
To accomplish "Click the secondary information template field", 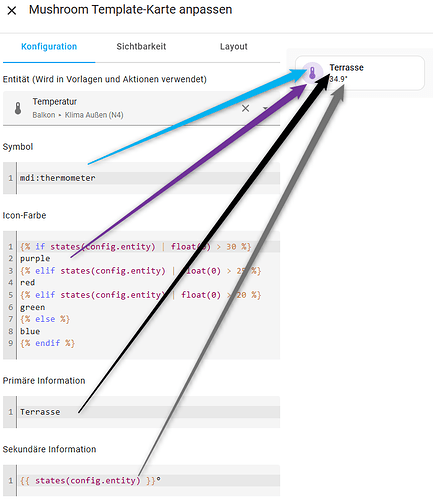I will [x=148, y=481].
